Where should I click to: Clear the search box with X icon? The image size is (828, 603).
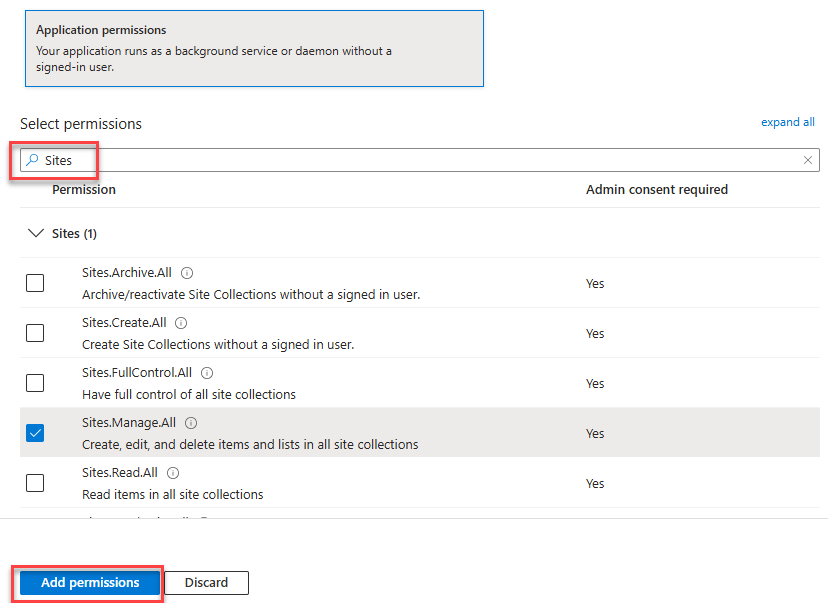(808, 160)
